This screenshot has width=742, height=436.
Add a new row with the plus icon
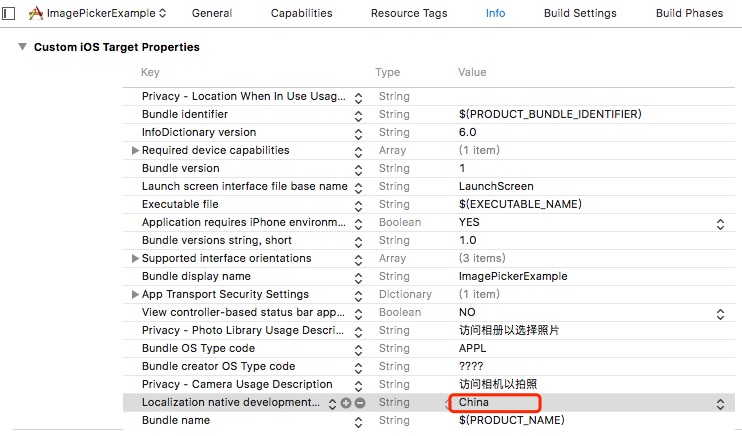tap(346, 403)
